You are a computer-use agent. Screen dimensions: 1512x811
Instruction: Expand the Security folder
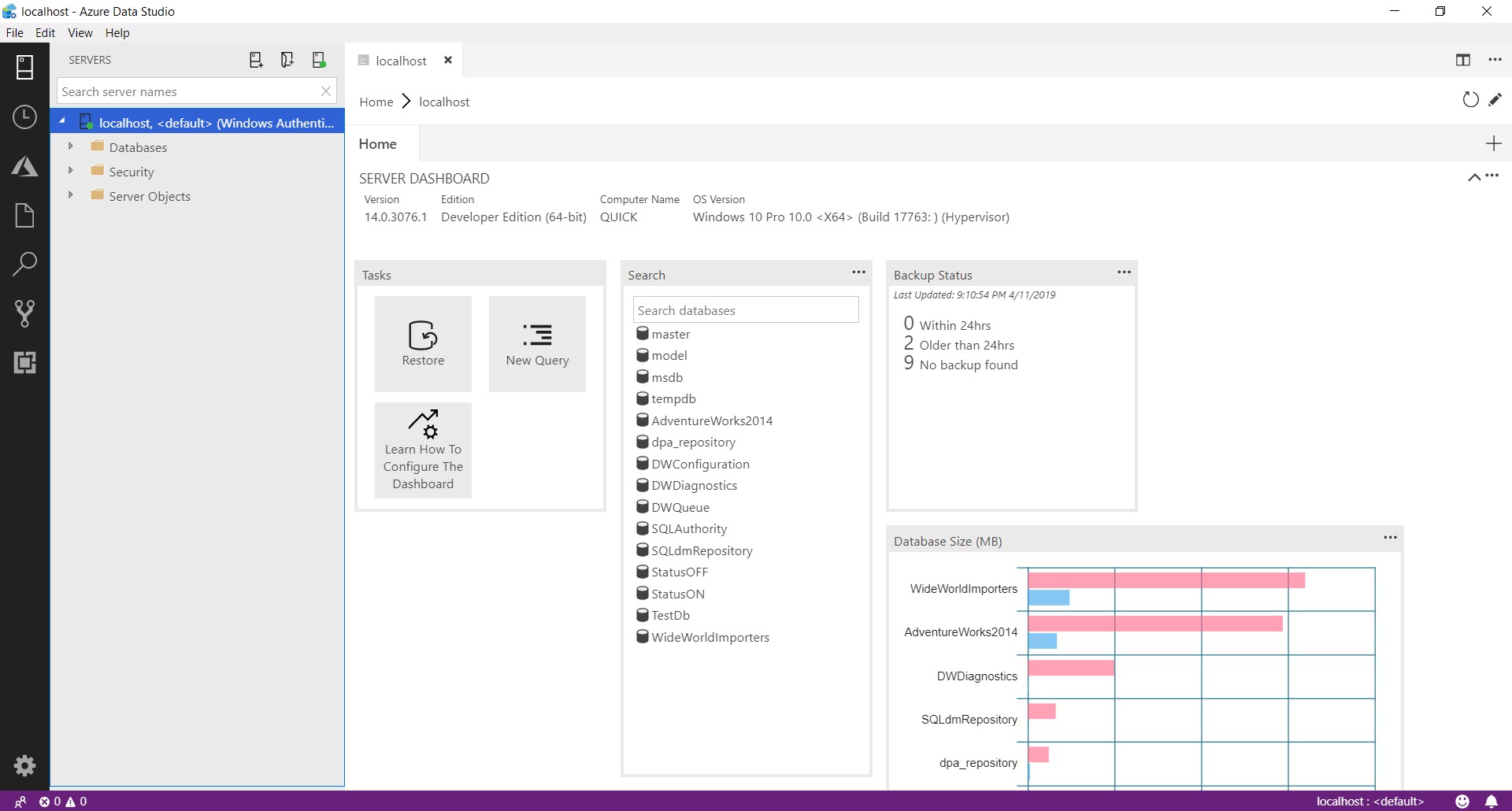coord(70,171)
